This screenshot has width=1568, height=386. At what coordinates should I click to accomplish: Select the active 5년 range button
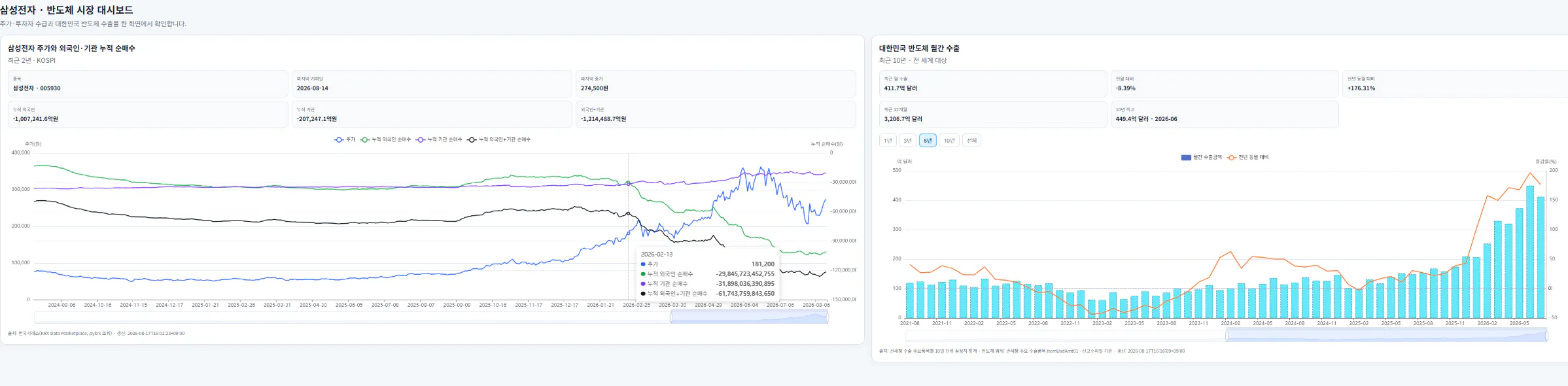[x=928, y=141]
